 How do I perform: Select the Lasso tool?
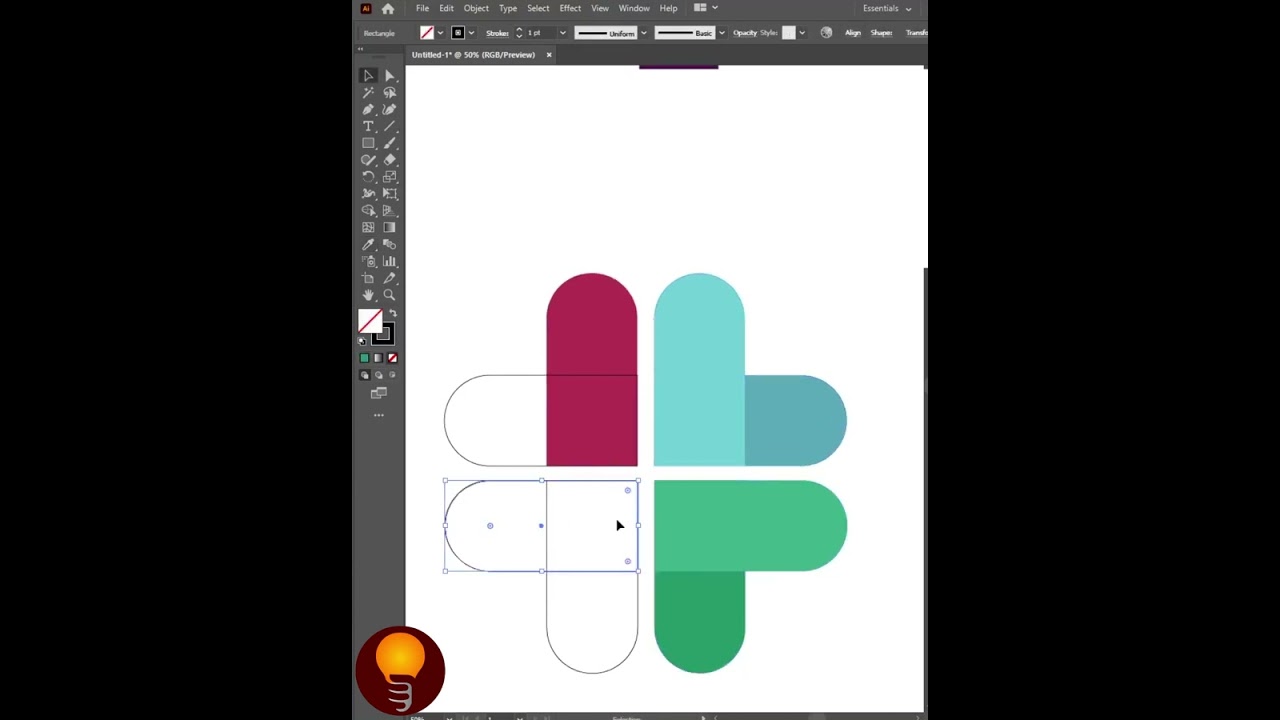click(389, 93)
